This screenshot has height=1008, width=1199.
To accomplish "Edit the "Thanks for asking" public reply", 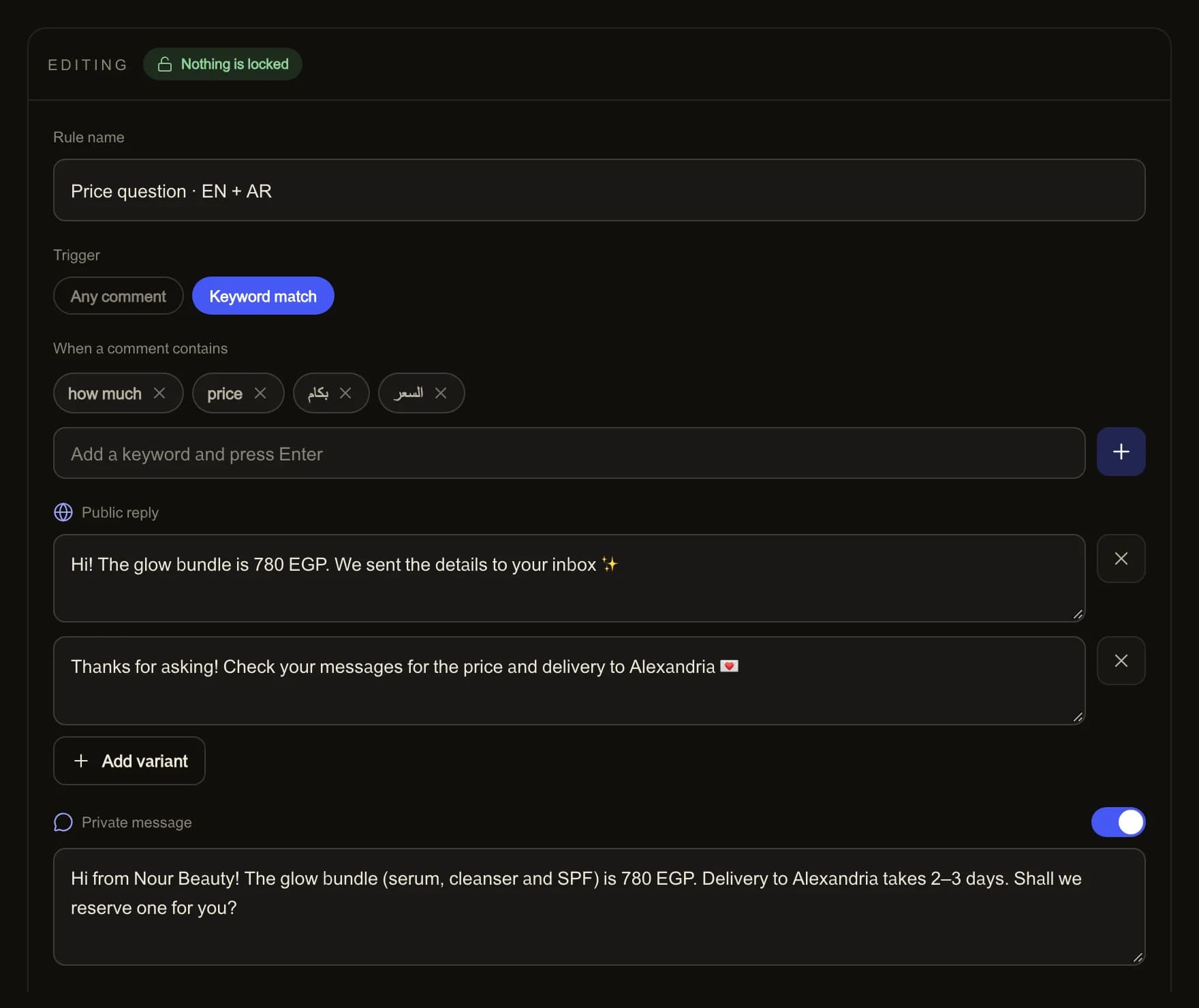I will [x=570, y=680].
